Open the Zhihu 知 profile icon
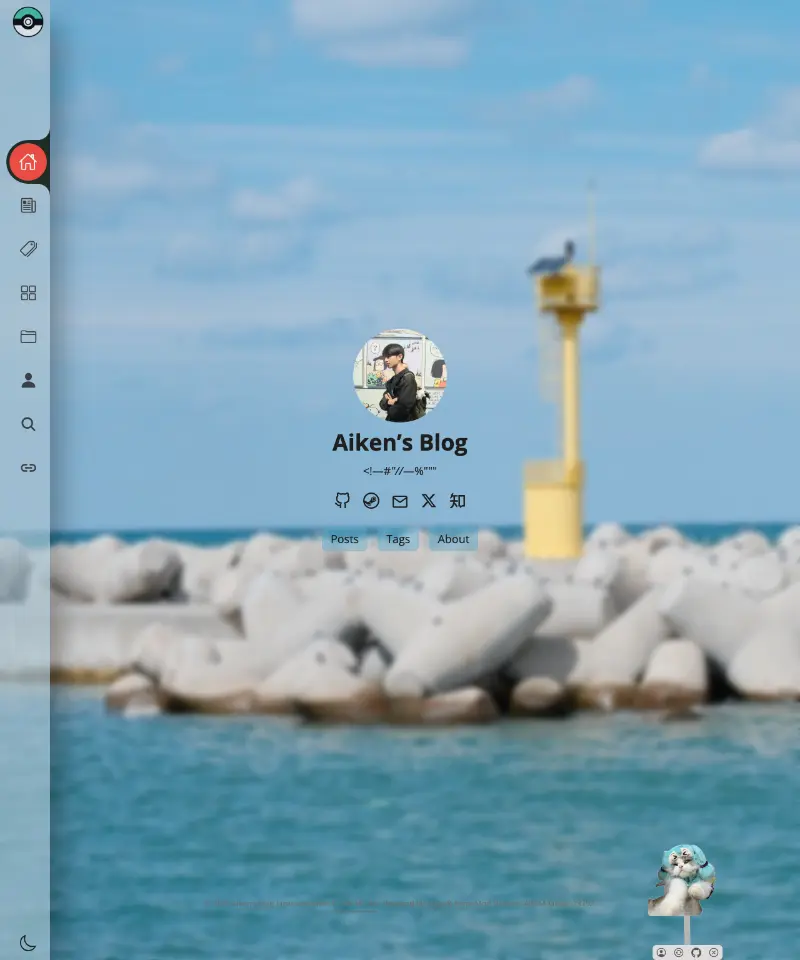The height and width of the screenshot is (960, 800). pyautogui.click(x=457, y=501)
